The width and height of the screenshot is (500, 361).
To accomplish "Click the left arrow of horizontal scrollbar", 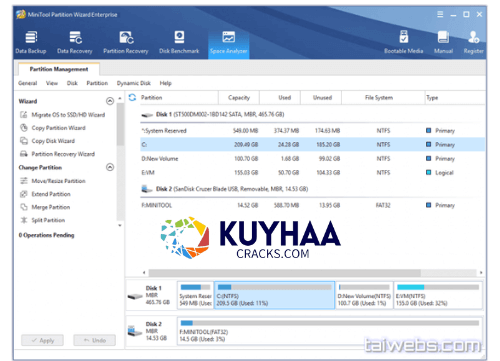I will point(144,273).
